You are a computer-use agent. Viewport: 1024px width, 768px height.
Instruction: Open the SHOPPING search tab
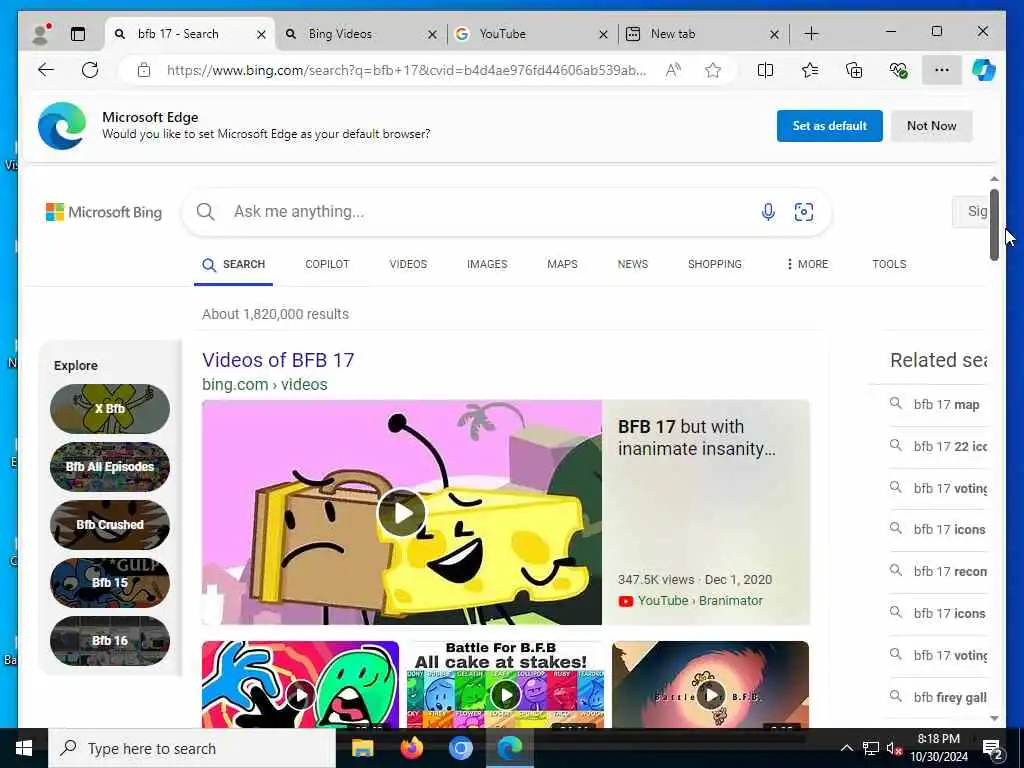coord(714,264)
